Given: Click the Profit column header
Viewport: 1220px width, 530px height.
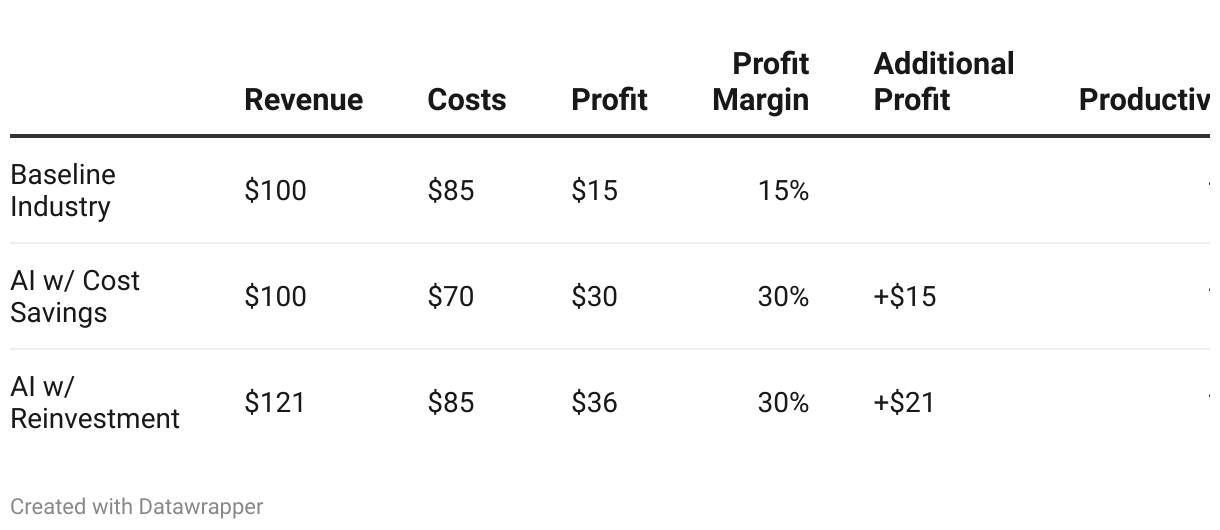Looking at the screenshot, I should (609, 100).
